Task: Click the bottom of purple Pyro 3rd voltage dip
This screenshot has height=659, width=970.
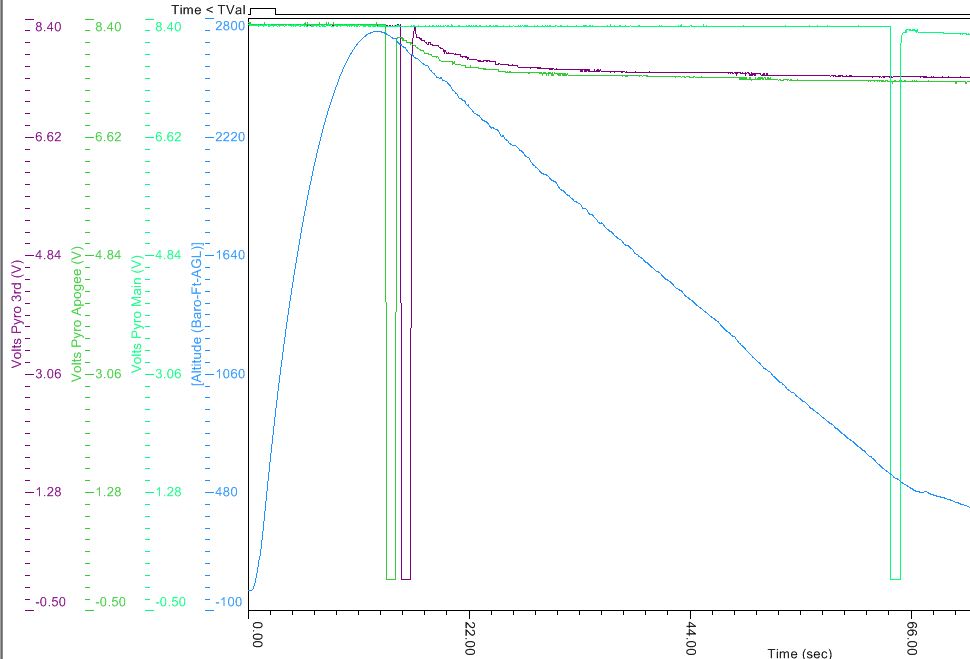Action: 405,578
